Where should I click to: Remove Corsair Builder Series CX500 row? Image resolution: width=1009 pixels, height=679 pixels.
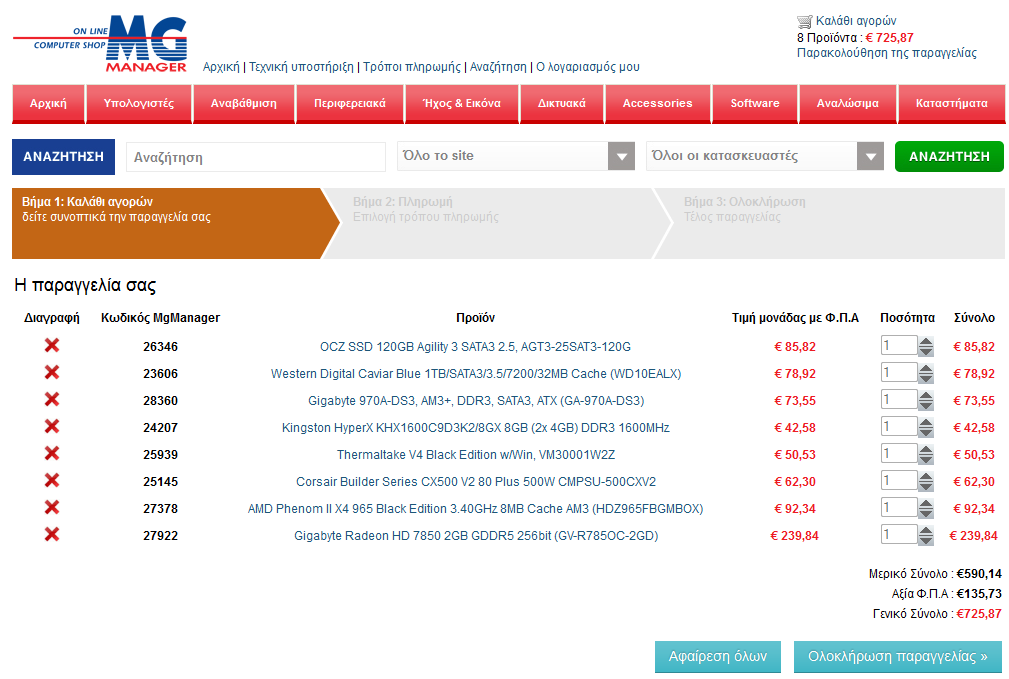click(x=52, y=481)
